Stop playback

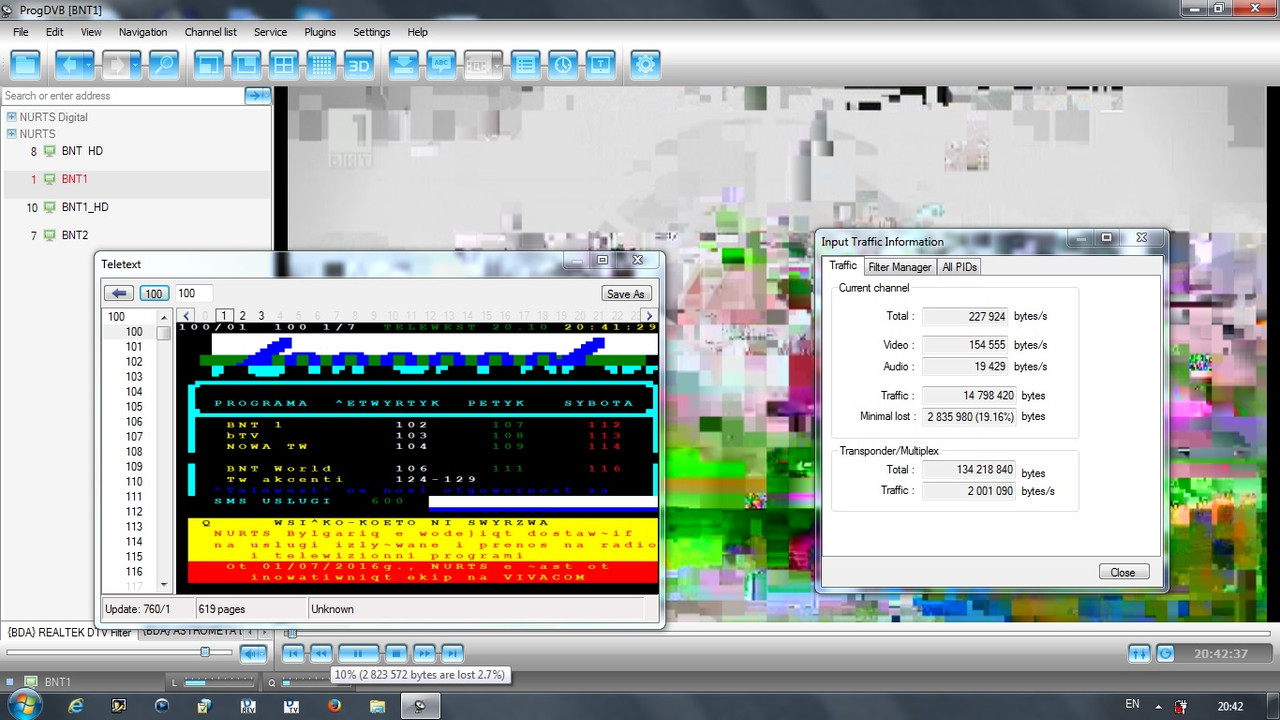[x=396, y=653]
